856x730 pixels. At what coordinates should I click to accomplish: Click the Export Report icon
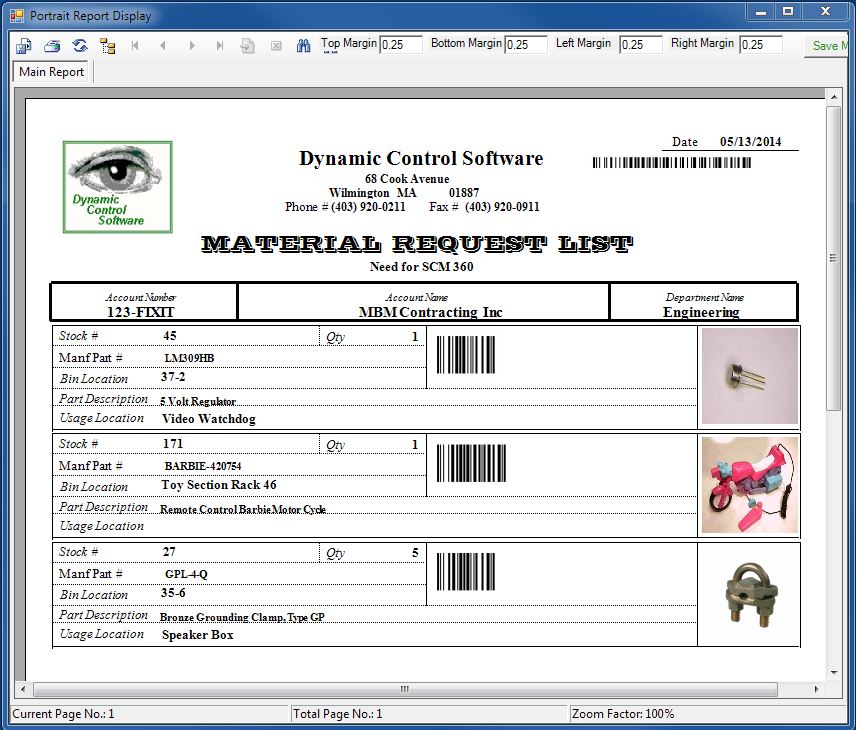pos(23,46)
